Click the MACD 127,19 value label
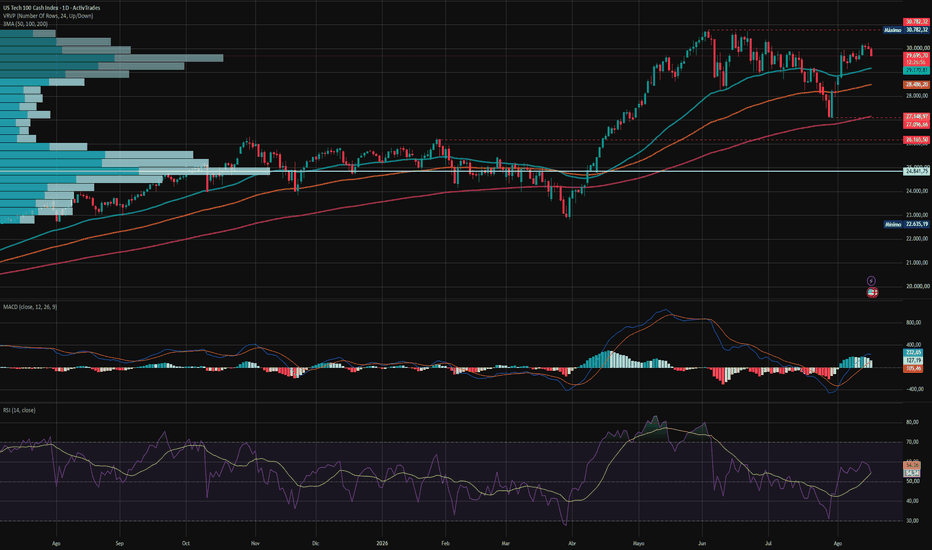This screenshot has height=550, width=932. click(x=913, y=360)
